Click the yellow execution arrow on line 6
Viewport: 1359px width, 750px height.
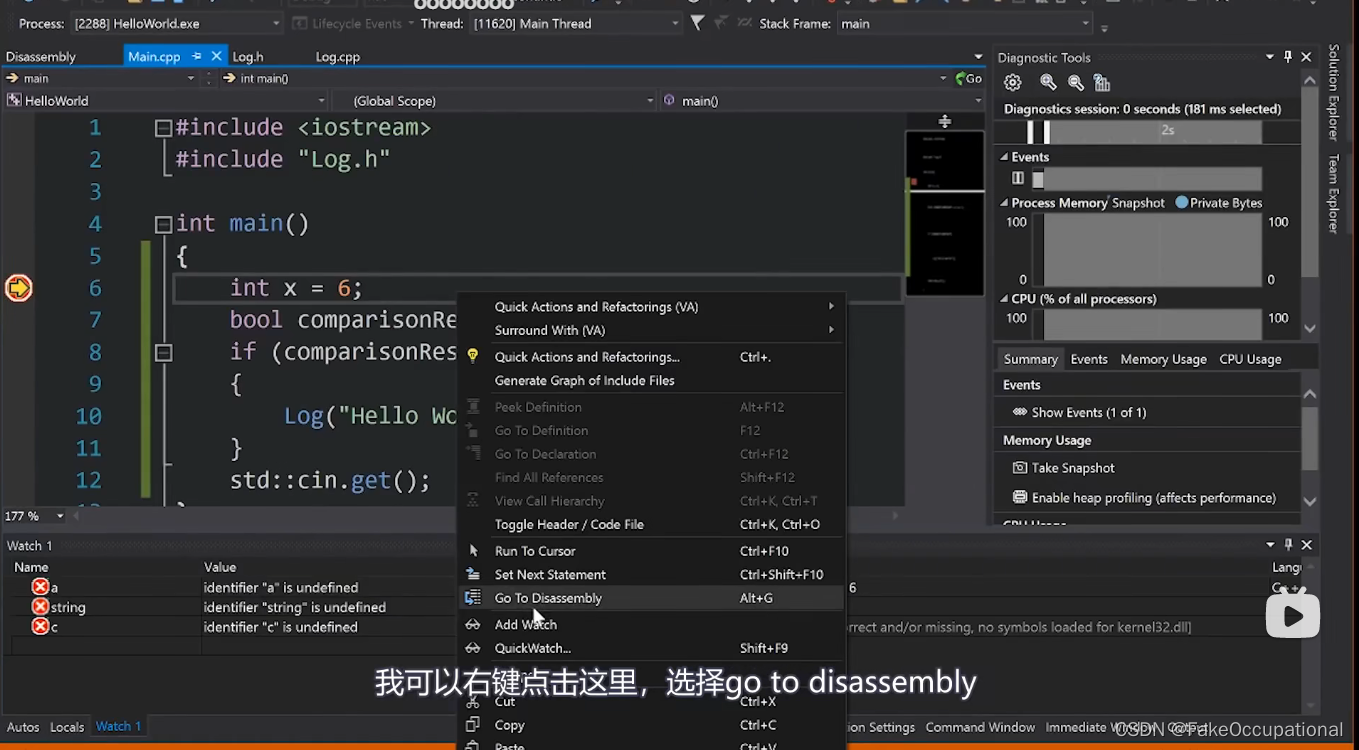coord(16,288)
